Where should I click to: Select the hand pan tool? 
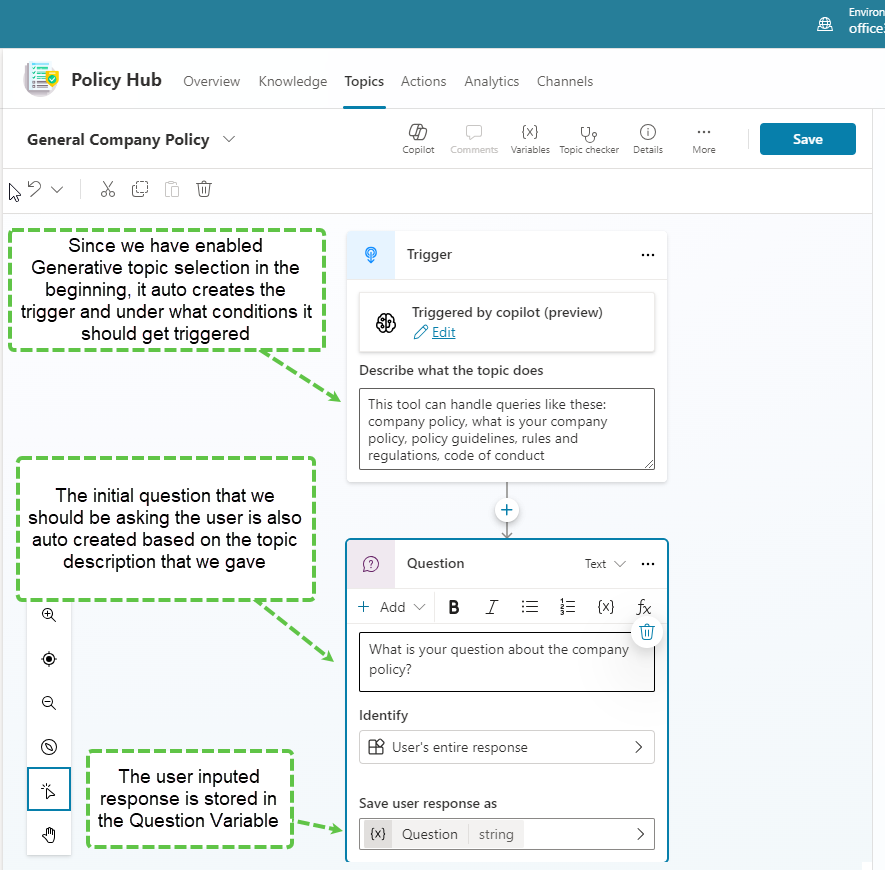(49, 835)
